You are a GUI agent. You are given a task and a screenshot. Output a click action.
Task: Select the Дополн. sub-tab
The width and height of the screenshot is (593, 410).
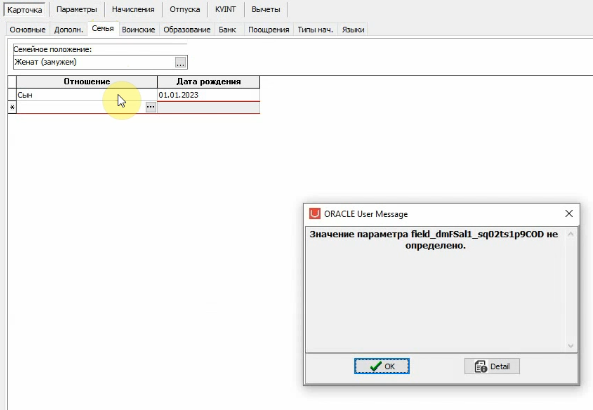pos(68,30)
